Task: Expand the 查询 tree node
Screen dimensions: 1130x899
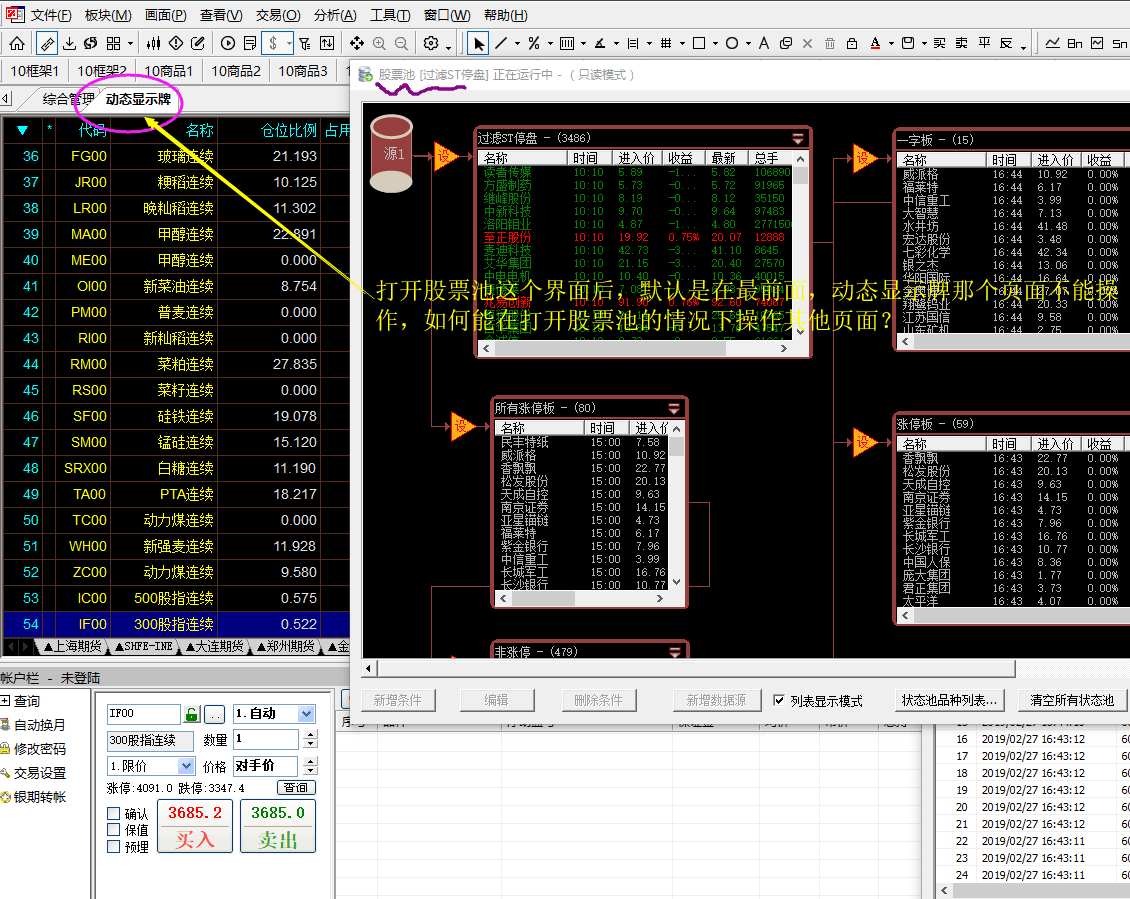Action: click(x=4, y=701)
